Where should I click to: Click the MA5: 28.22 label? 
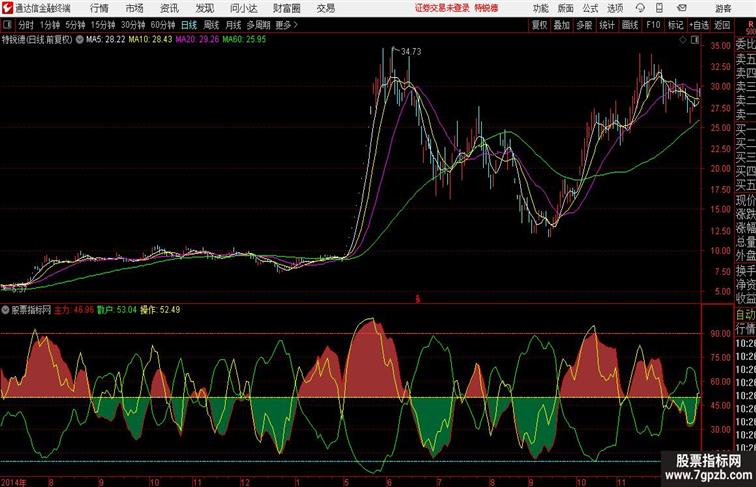[106, 40]
